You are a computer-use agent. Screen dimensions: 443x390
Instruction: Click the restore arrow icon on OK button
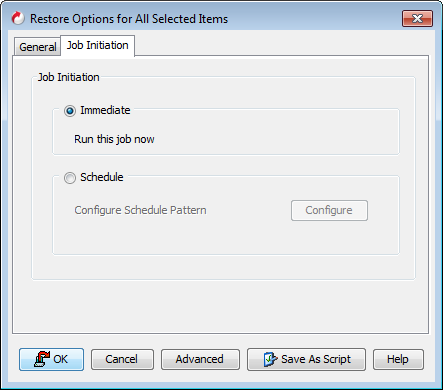(x=42, y=359)
